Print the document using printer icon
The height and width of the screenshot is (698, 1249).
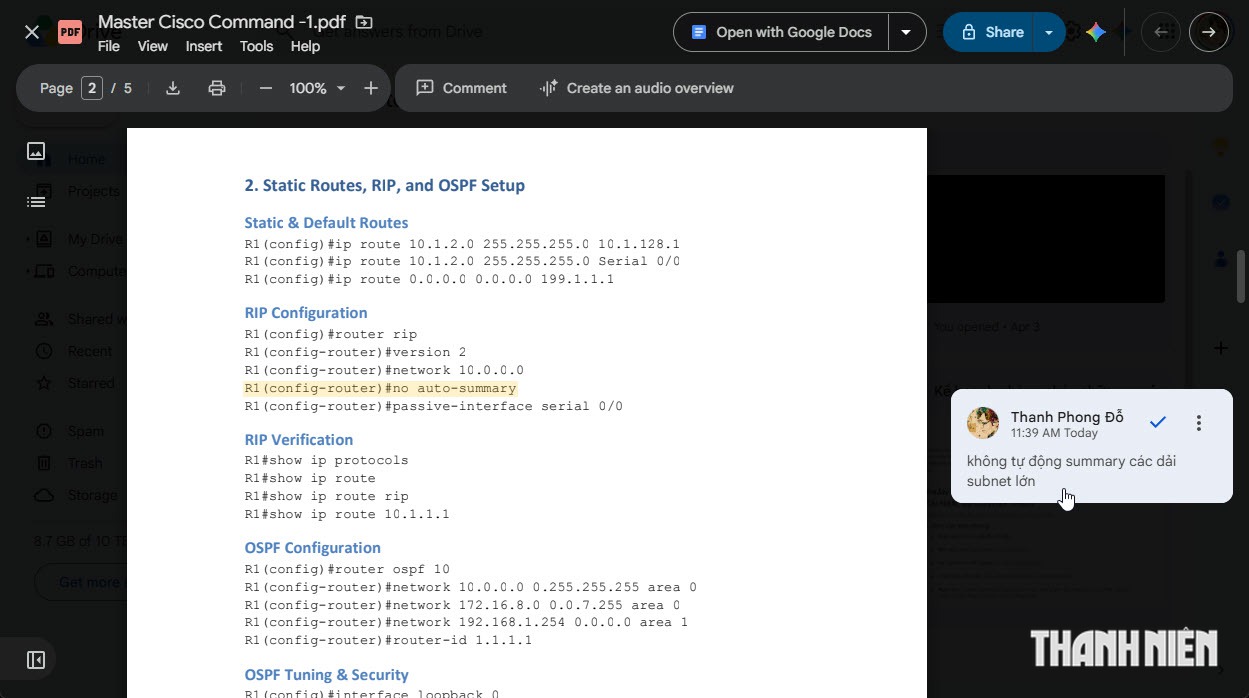(217, 88)
